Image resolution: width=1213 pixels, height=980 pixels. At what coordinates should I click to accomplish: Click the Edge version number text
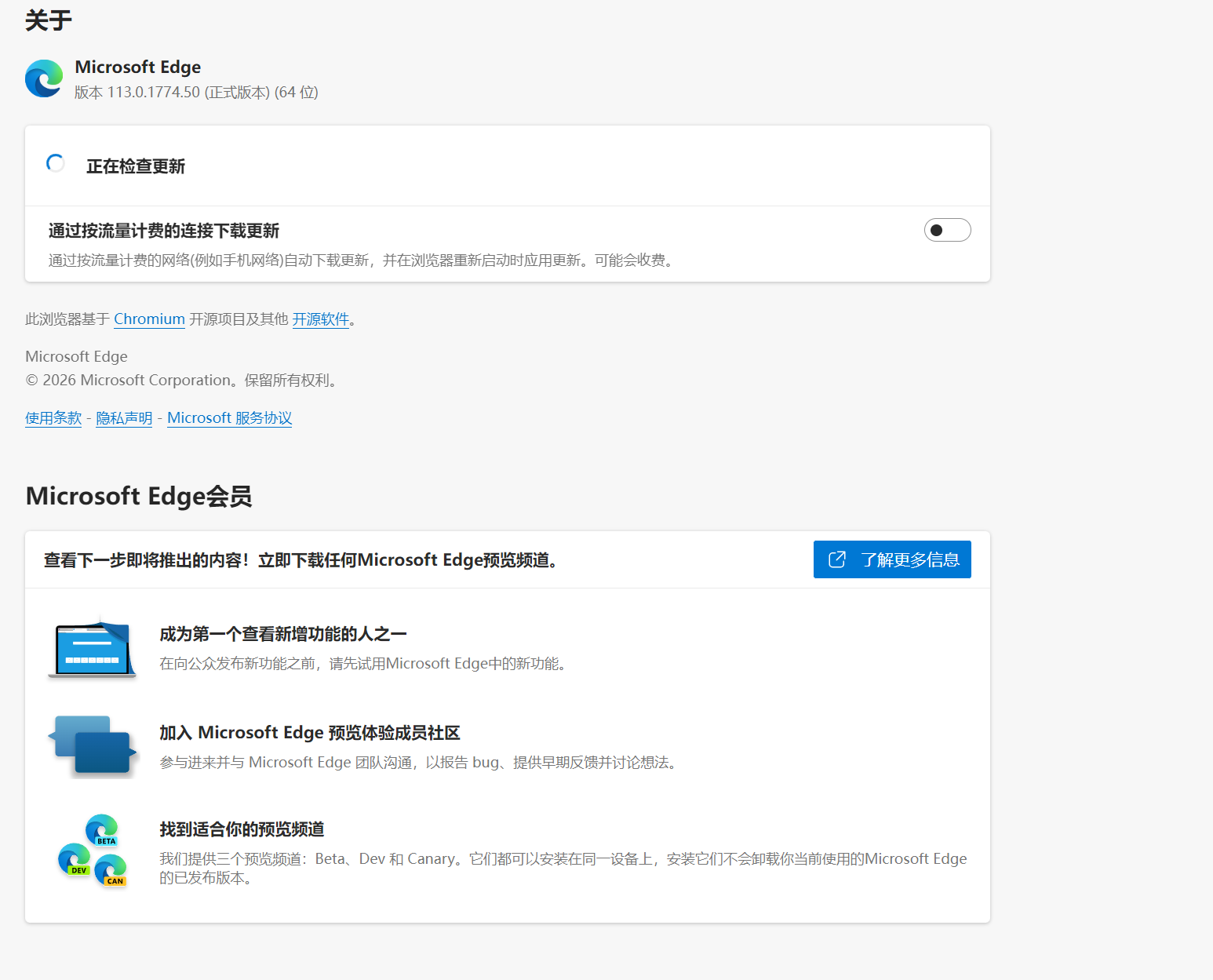coord(195,92)
